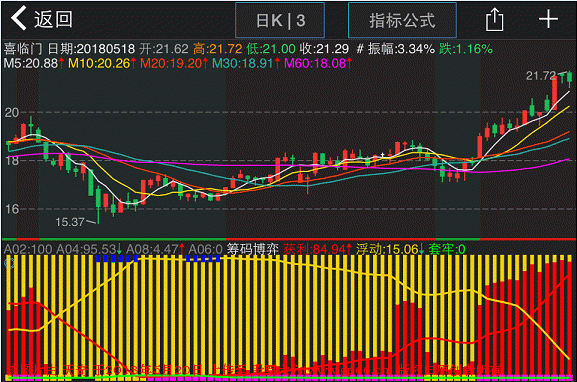
Task: Tap the 喜临门 stock name
Action: tap(23, 49)
